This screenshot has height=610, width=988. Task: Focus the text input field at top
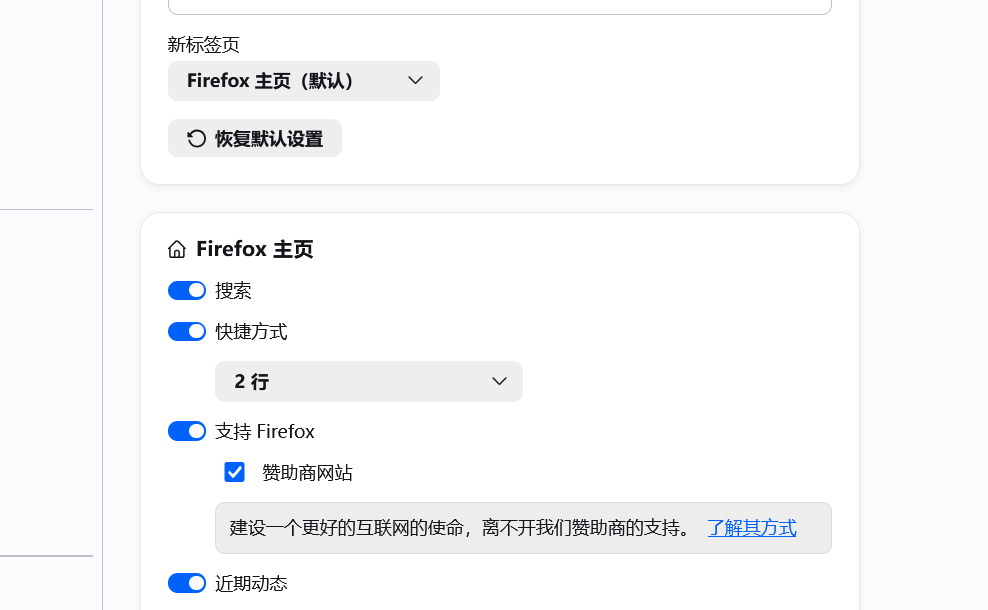(x=500, y=6)
